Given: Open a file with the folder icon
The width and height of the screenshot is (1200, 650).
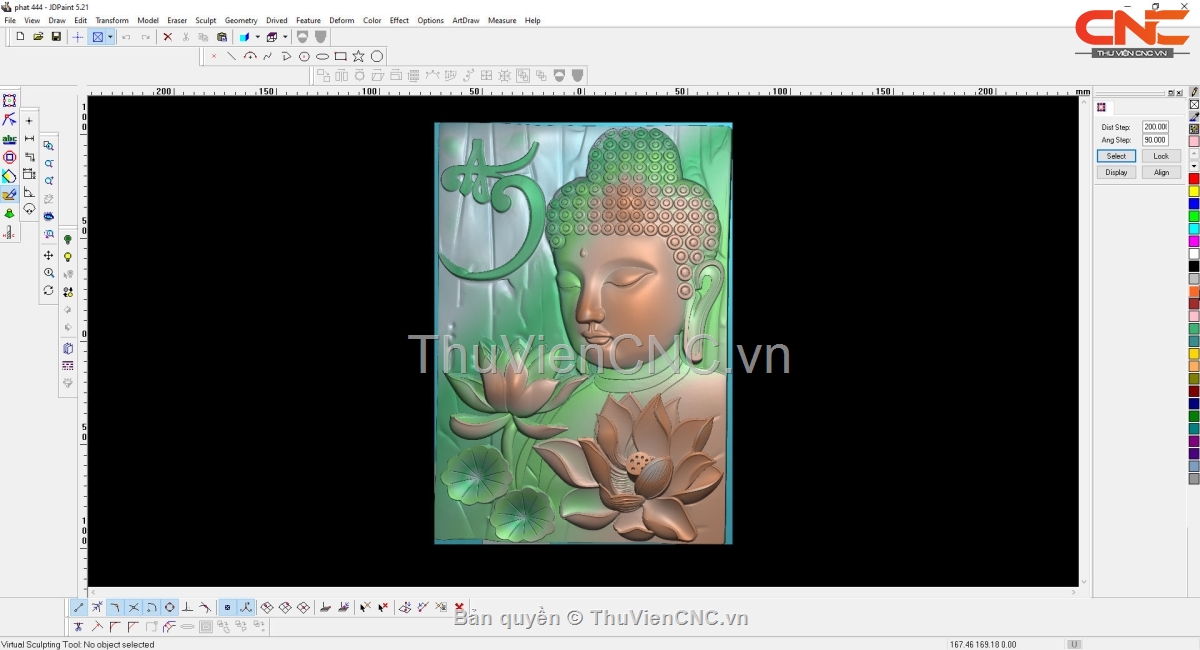Looking at the screenshot, I should click(38, 37).
